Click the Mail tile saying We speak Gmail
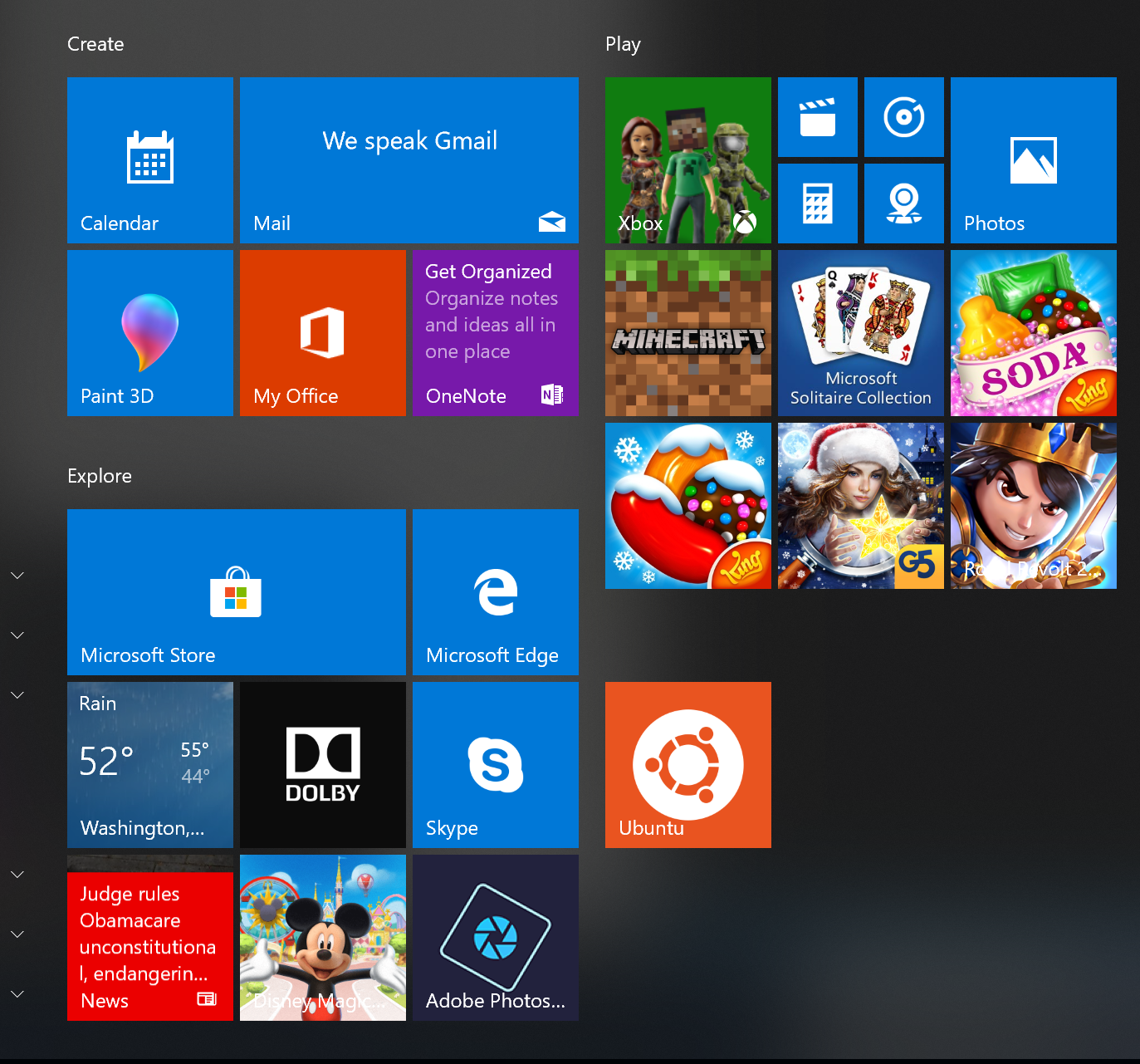The height and width of the screenshot is (1064, 1140). click(x=409, y=160)
